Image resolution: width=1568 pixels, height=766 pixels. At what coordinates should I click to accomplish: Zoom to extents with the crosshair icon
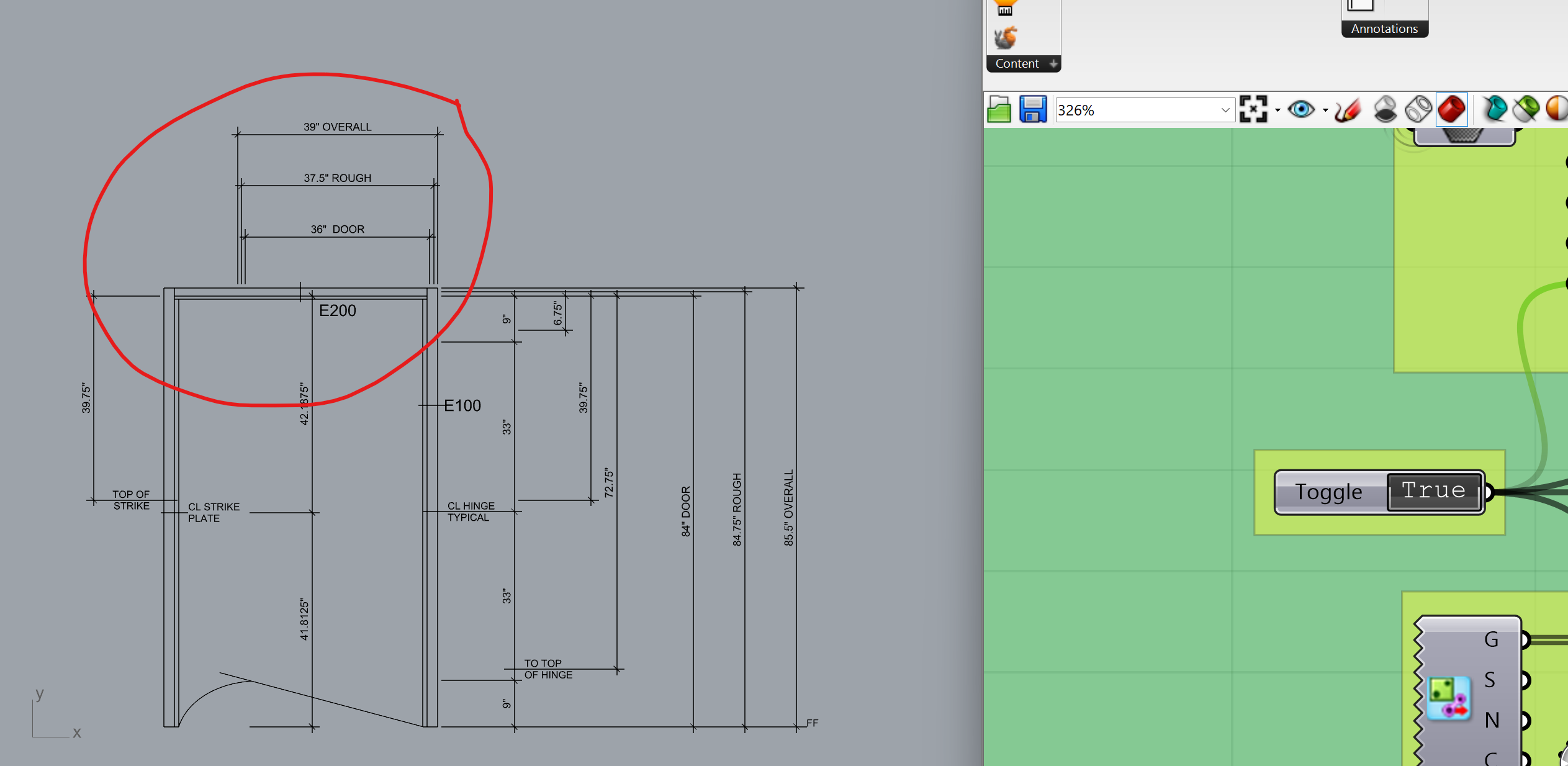tap(1255, 109)
